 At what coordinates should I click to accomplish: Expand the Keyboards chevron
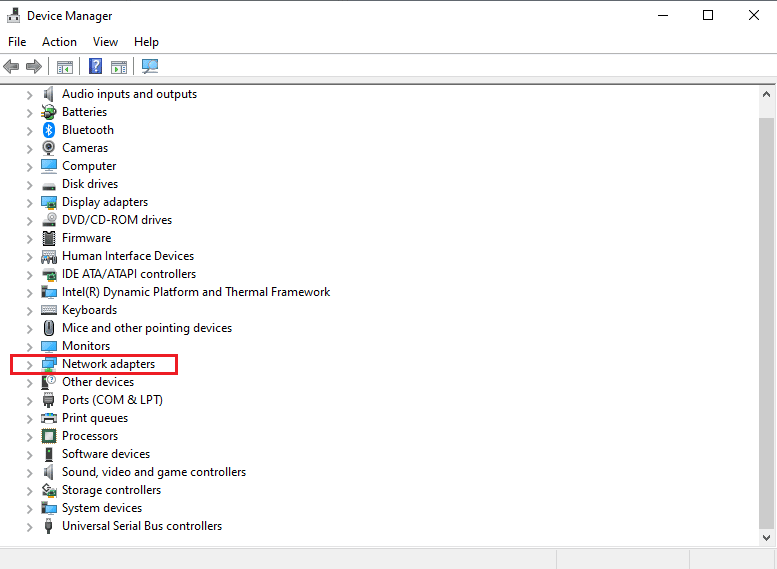29,311
